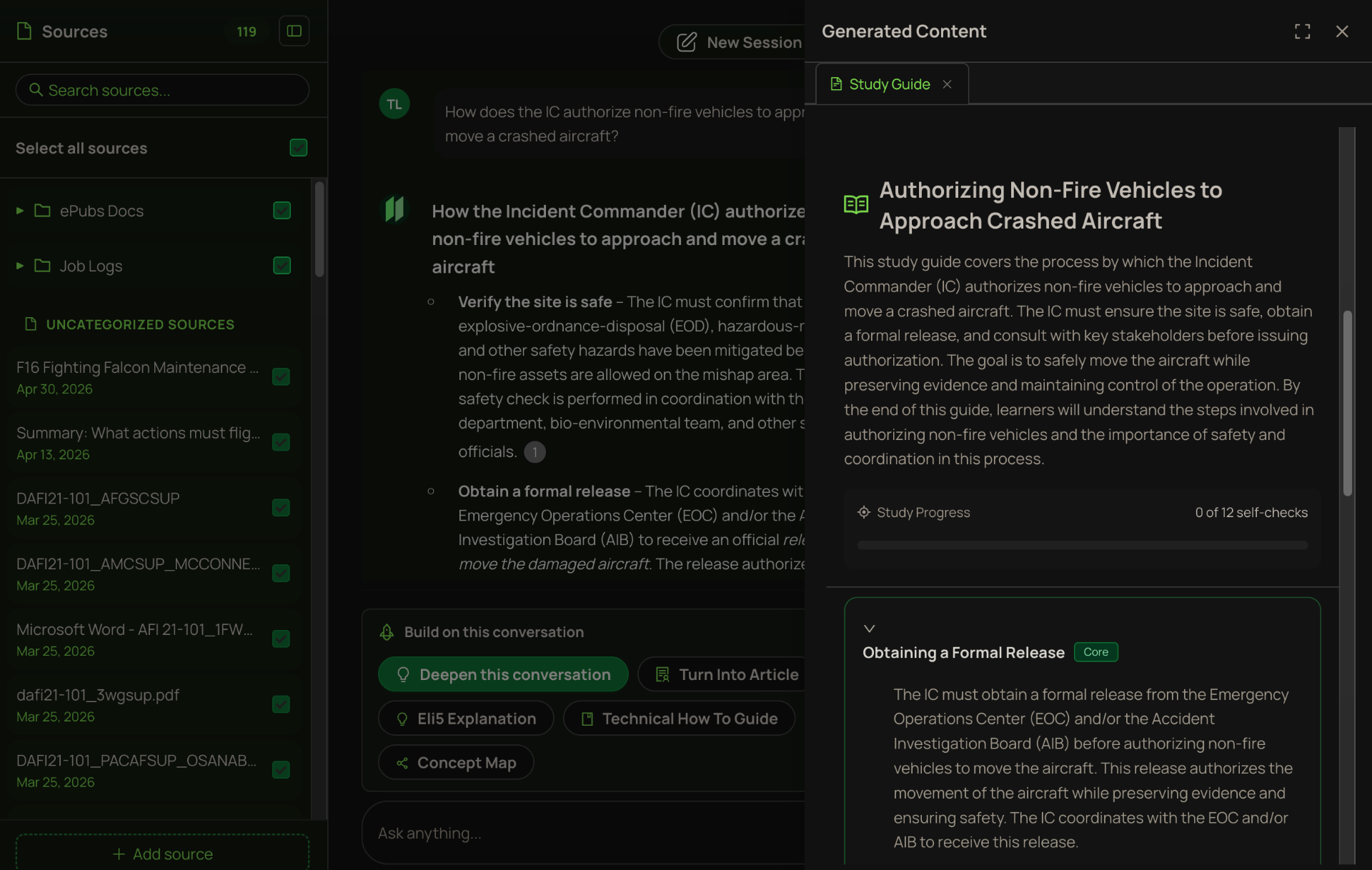Screen dimensions: 1372x870
Task: Click the ePubs Docs folder label
Action: (101, 211)
